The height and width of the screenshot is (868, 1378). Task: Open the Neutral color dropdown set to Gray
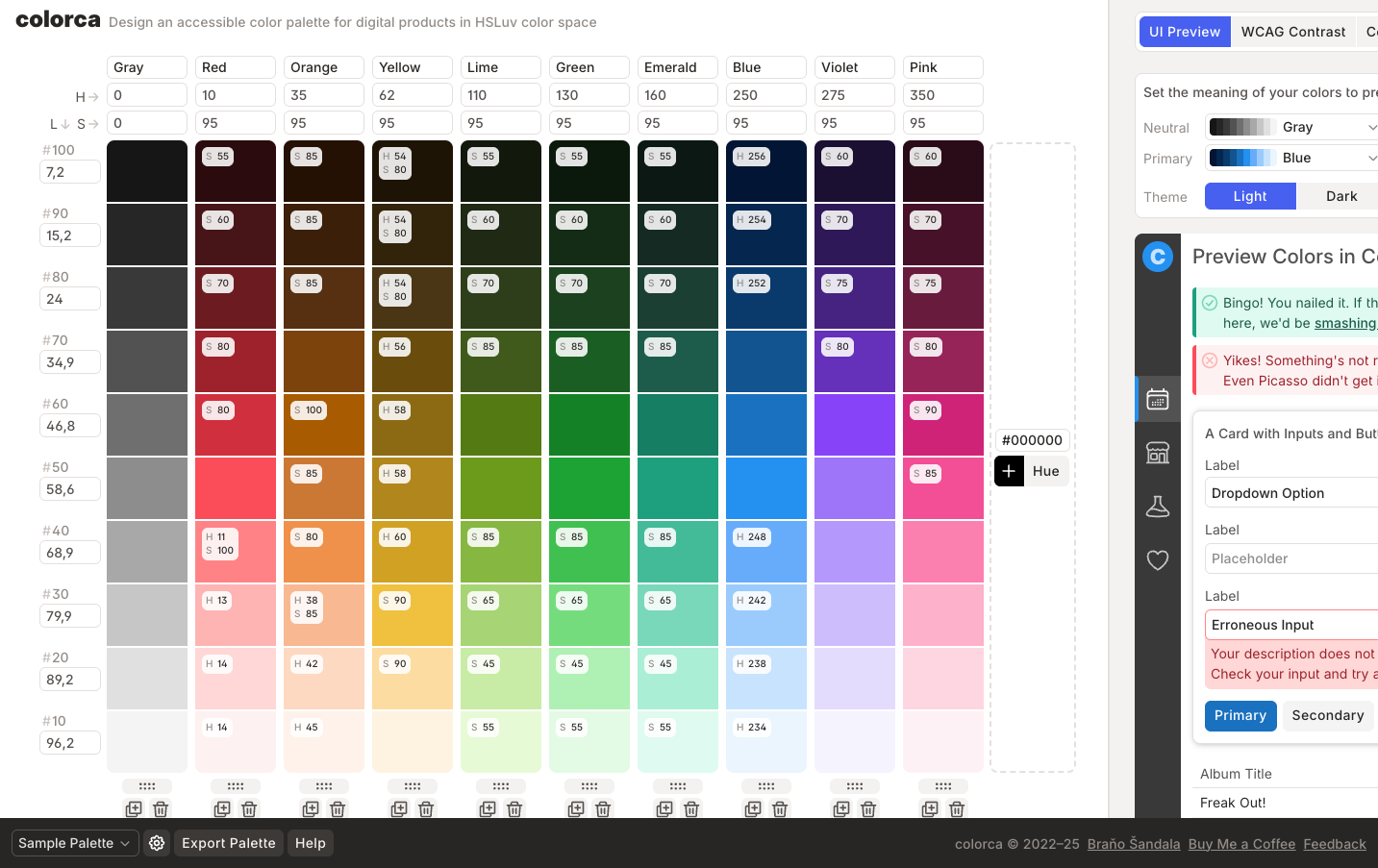1291,126
